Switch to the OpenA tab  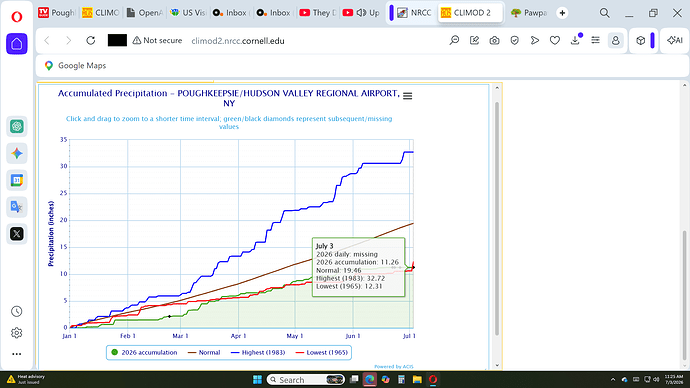(144, 13)
